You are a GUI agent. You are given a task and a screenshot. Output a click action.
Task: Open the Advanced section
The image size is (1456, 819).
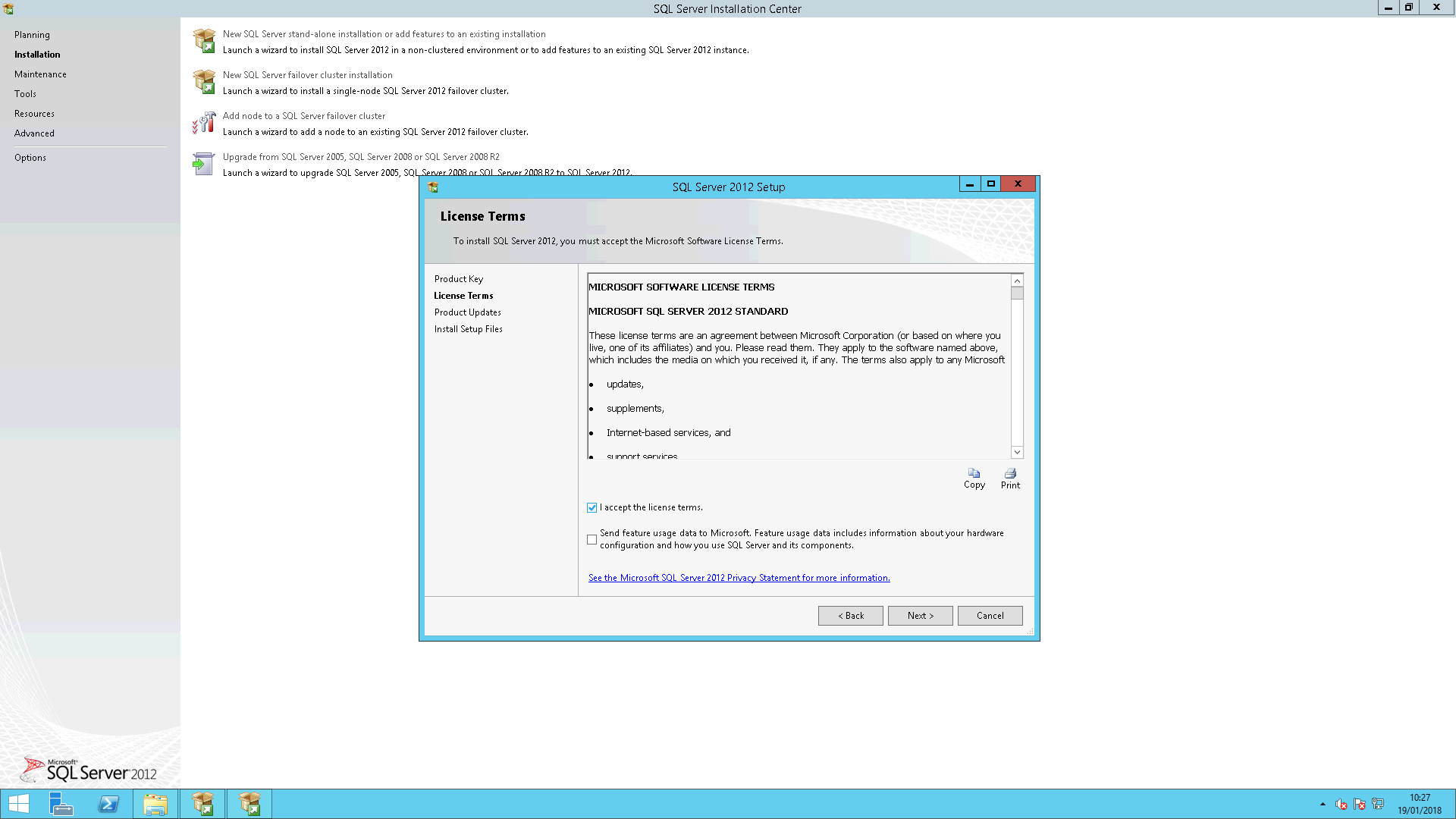point(34,133)
